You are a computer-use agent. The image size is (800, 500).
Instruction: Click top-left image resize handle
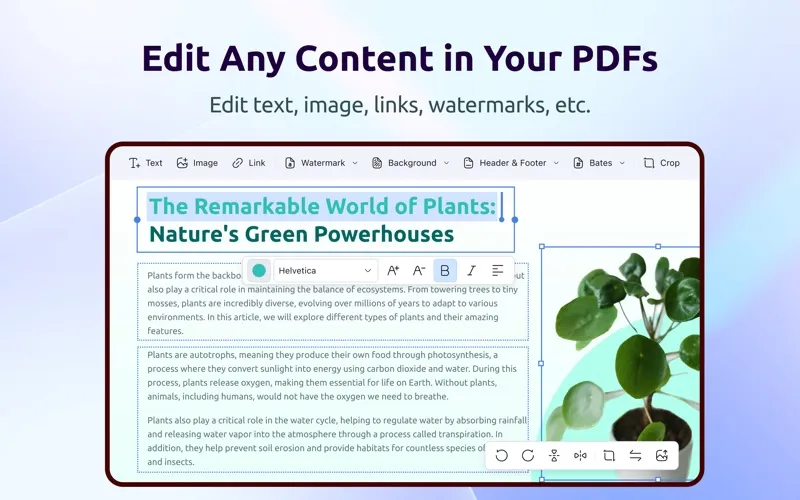pyautogui.click(x=542, y=246)
